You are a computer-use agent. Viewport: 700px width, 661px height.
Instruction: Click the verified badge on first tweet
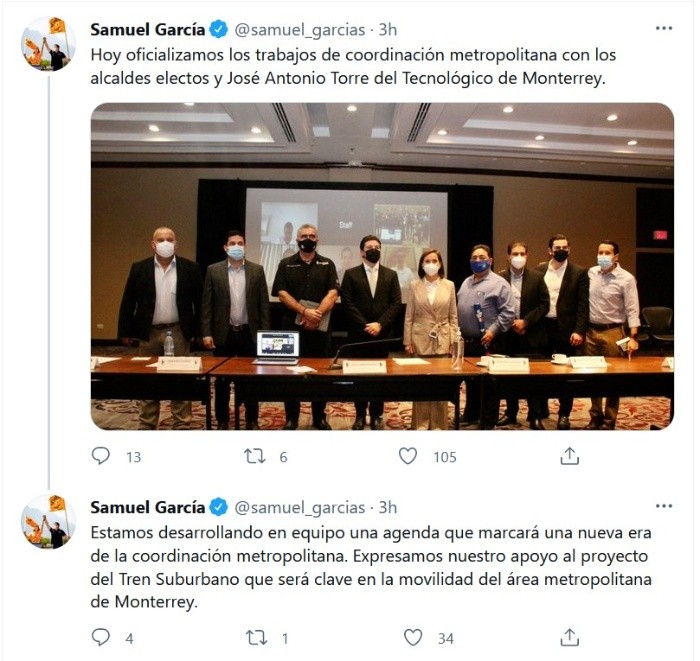[x=218, y=29]
